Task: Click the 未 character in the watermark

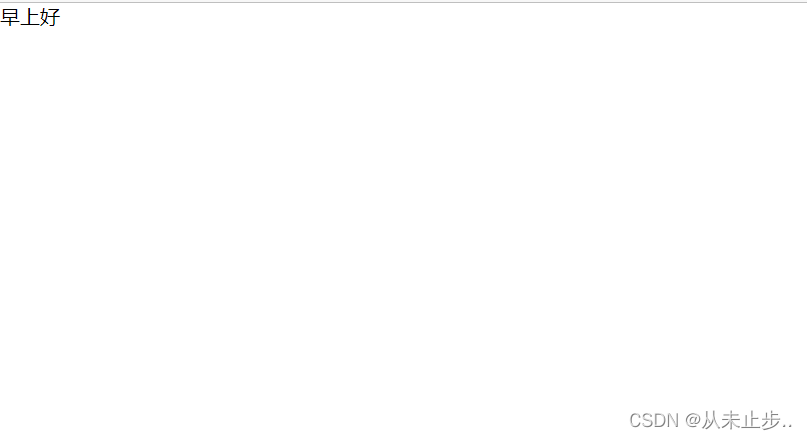Action: (x=731, y=420)
